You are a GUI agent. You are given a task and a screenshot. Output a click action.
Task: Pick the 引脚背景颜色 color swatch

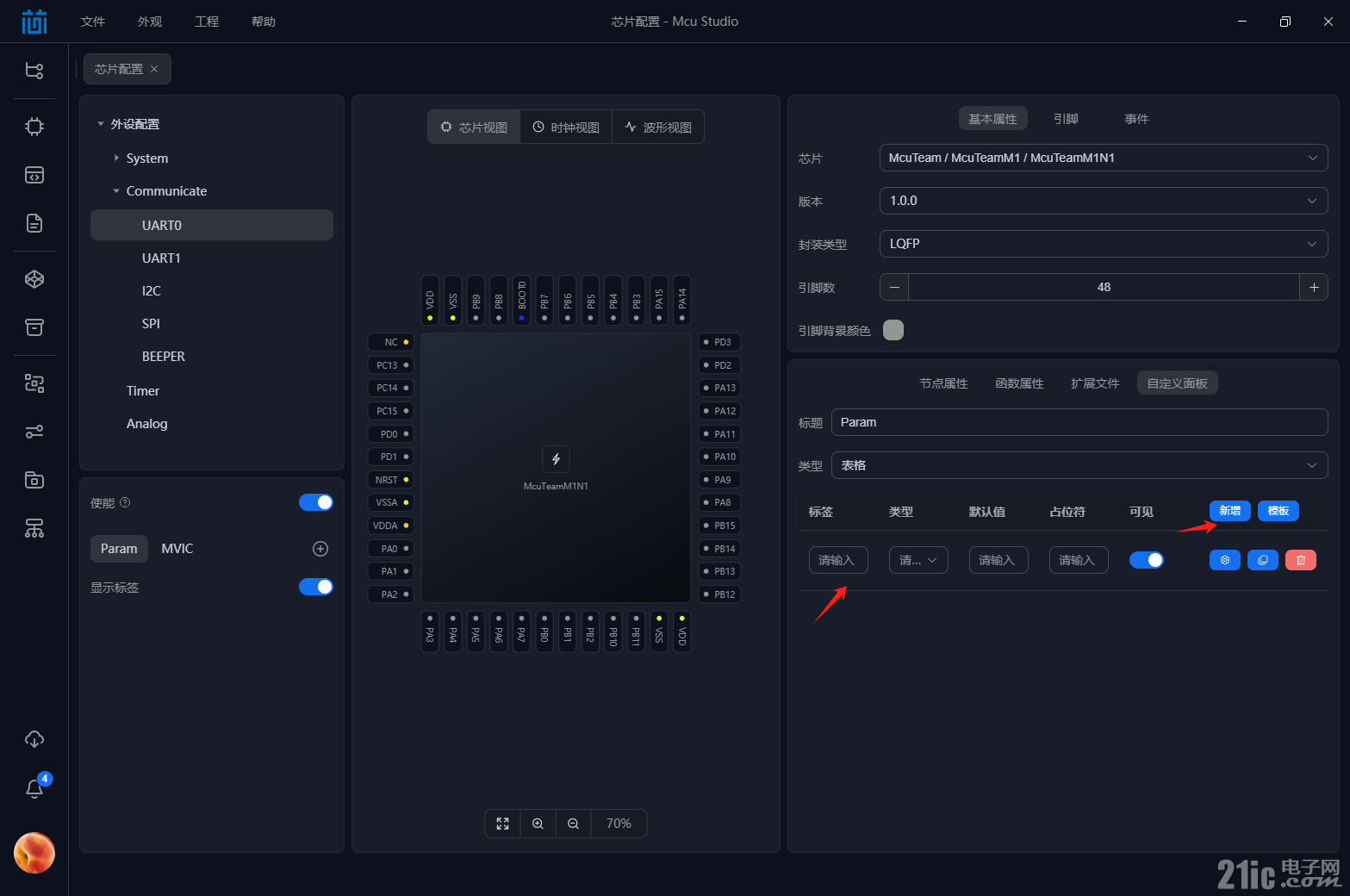pyautogui.click(x=893, y=330)
